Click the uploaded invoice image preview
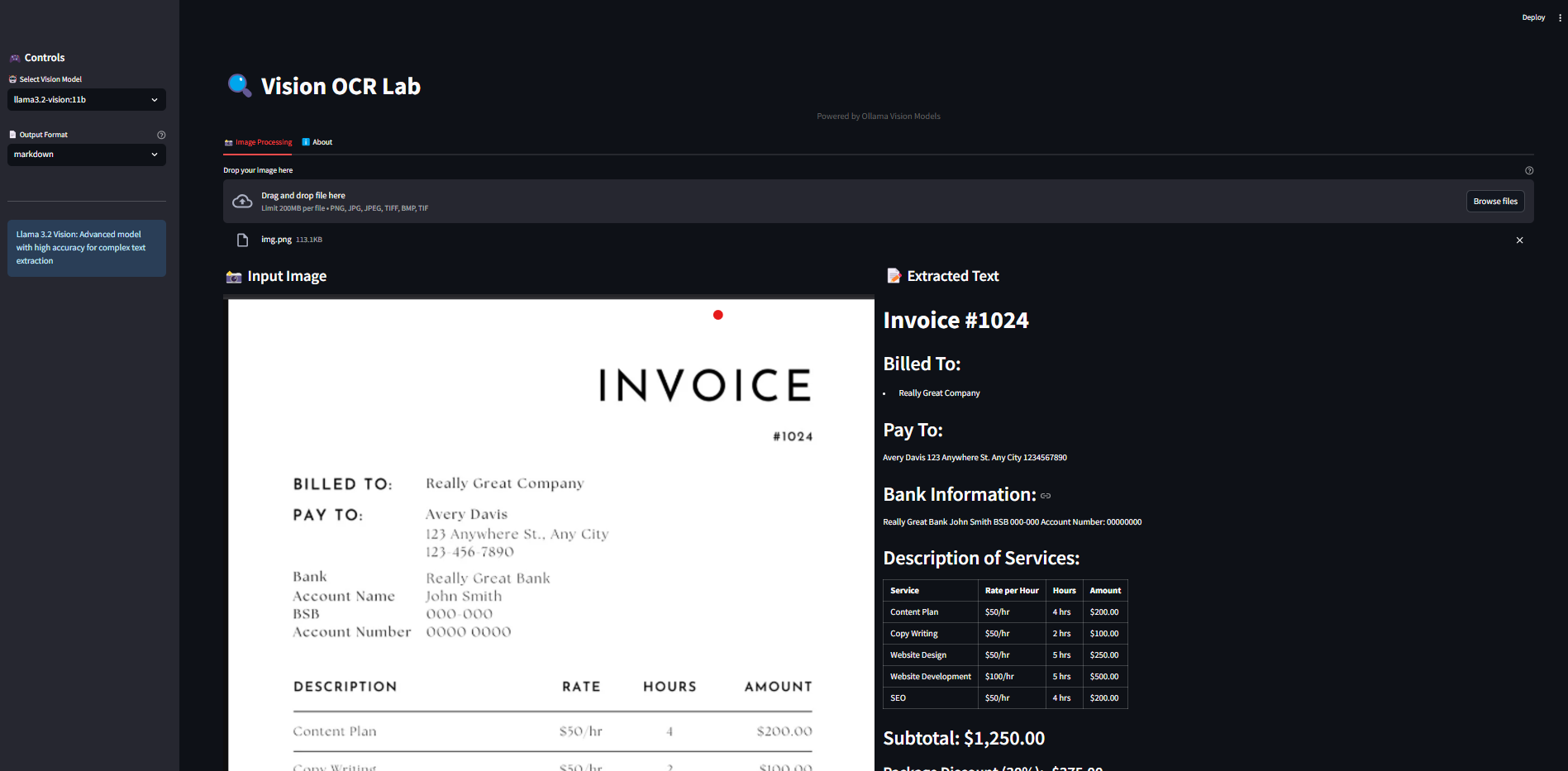Screen dimensions: 1568x771 tap(550, 537)
